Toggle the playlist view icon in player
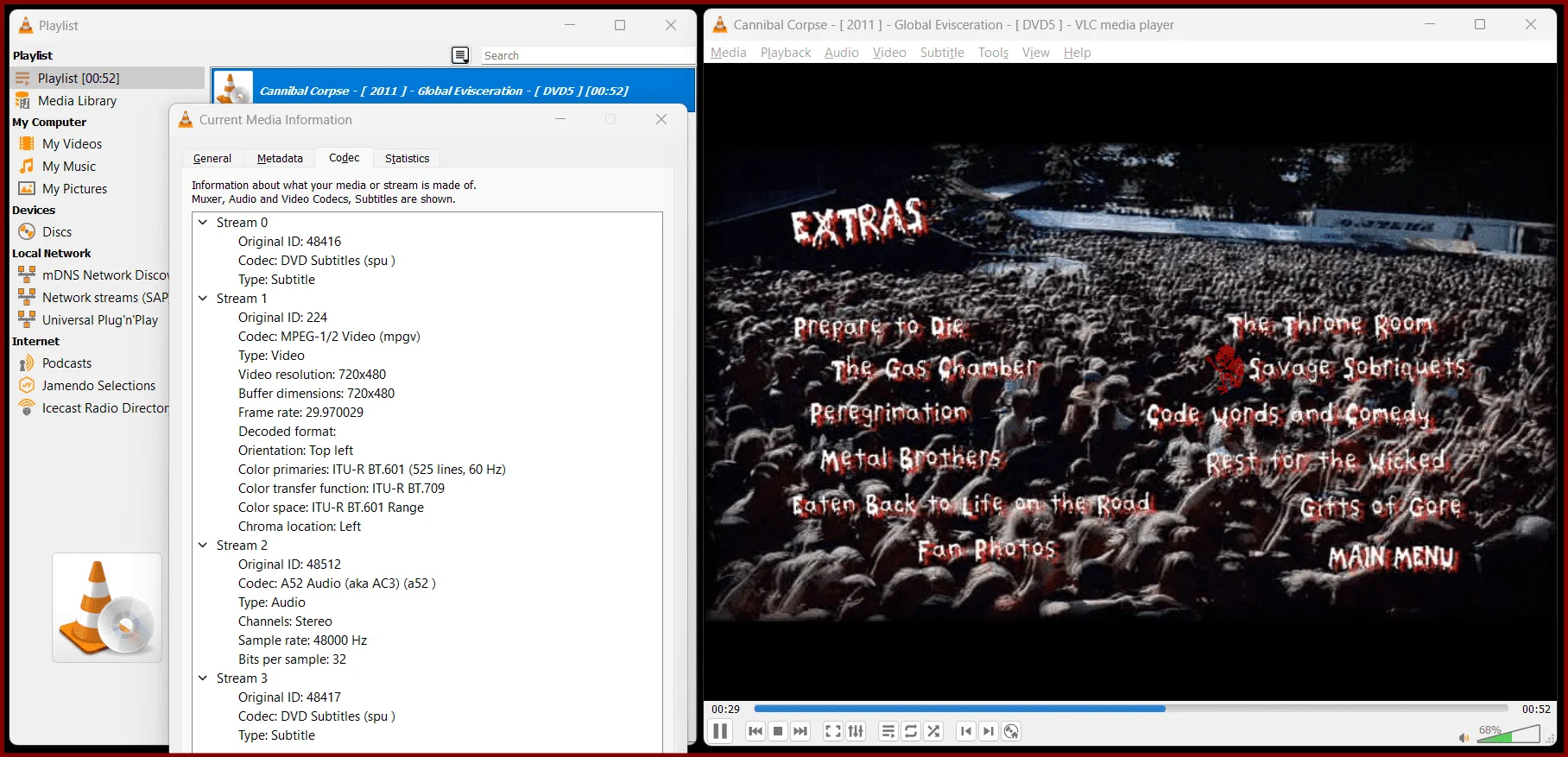Image resolution: width=1568 pixels, height=757 pixels. (888, 731)
